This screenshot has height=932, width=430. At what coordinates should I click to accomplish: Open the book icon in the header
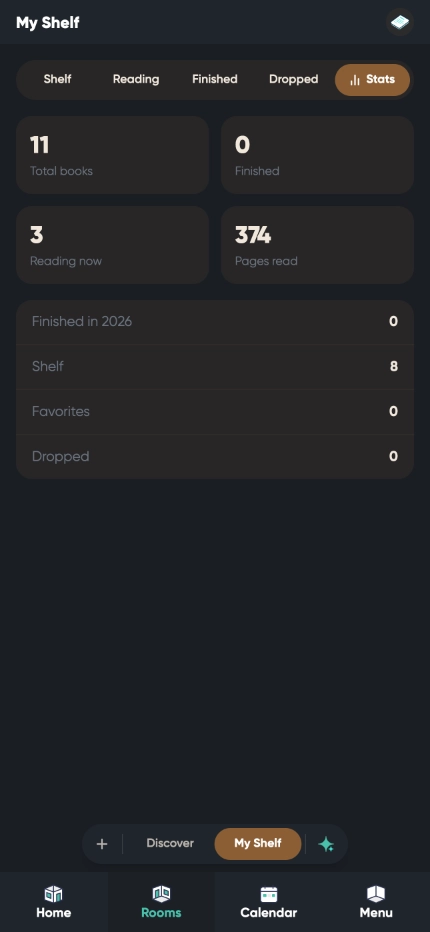[400, 23]
